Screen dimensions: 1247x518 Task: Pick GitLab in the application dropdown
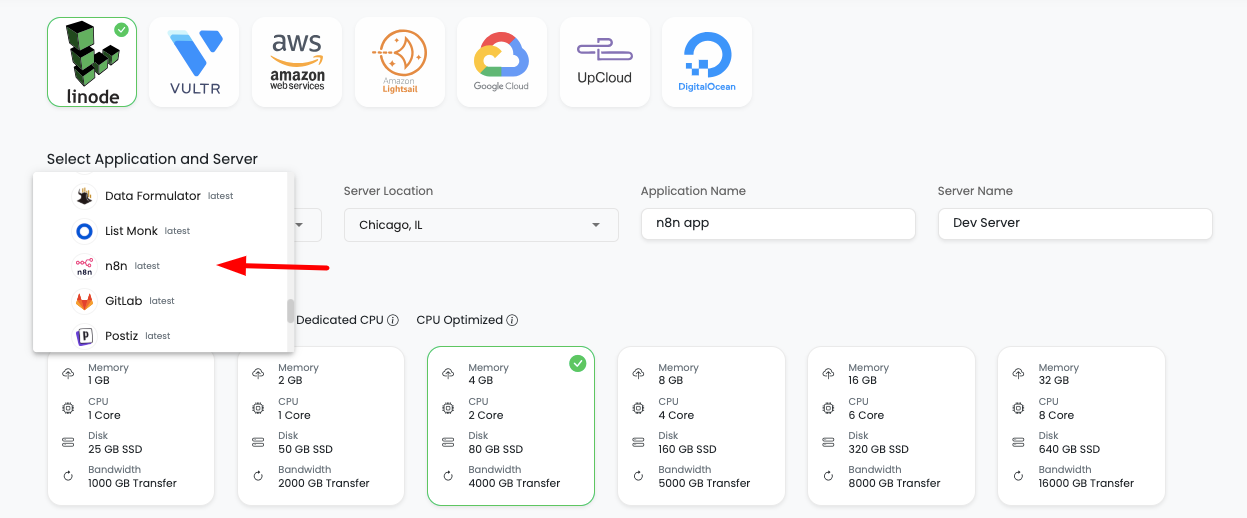pyautogui.click(x=124, y=301)
